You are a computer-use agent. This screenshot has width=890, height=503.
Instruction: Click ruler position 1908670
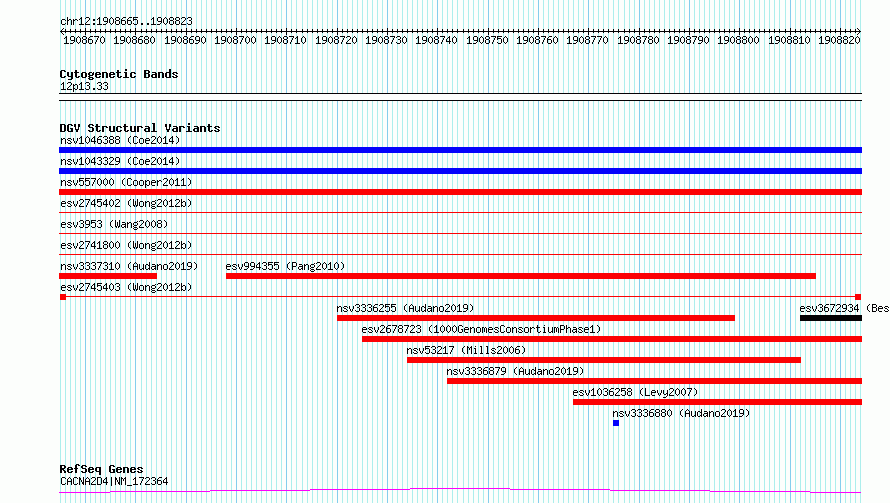[84, 40]
